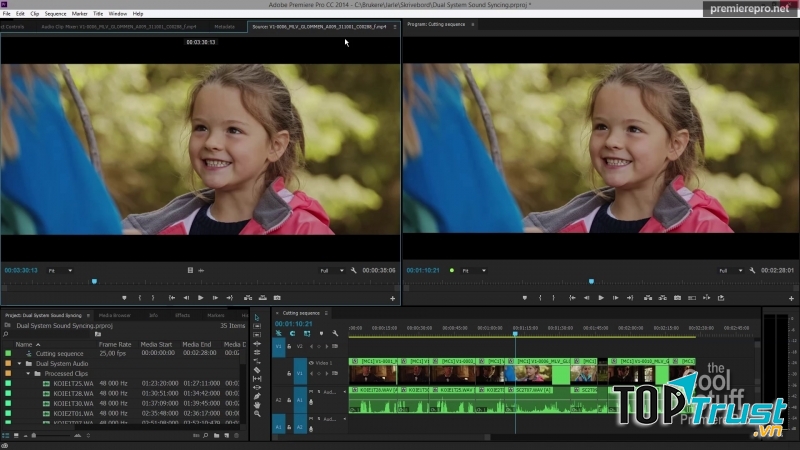This screenshot has width=800, height=450.
Task: Open Cutting sequence timeline panel menu
Action: [x=326, y=313]
